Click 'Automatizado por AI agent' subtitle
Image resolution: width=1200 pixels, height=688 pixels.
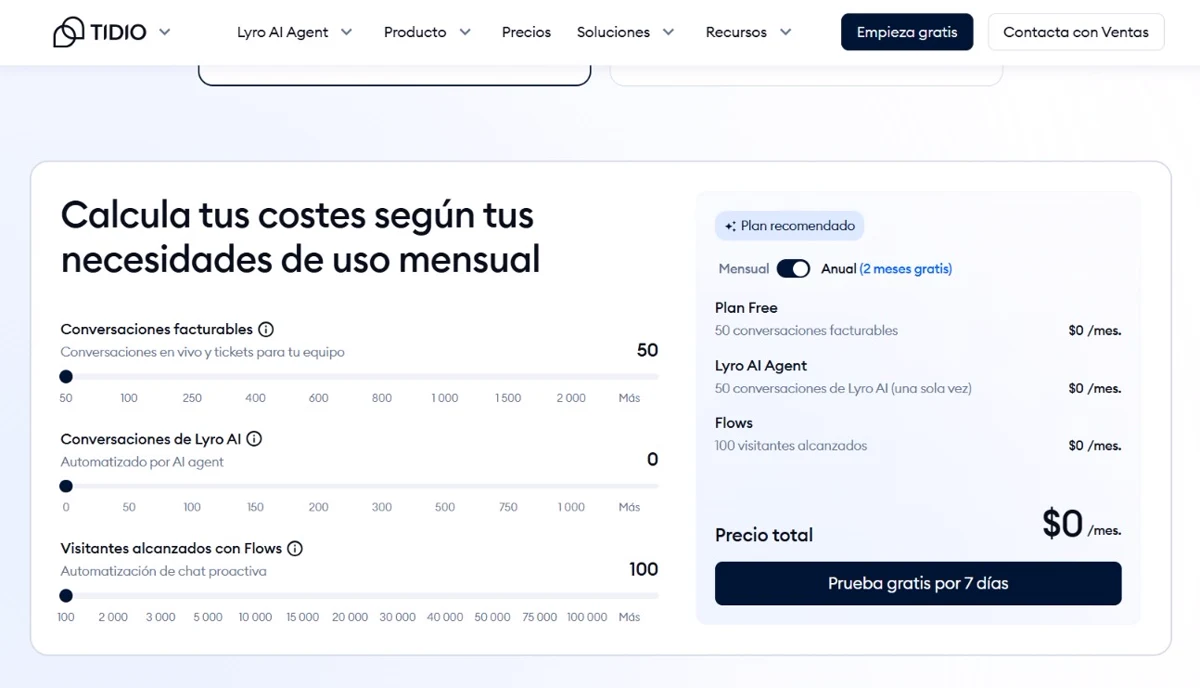(x=142, y=462)
